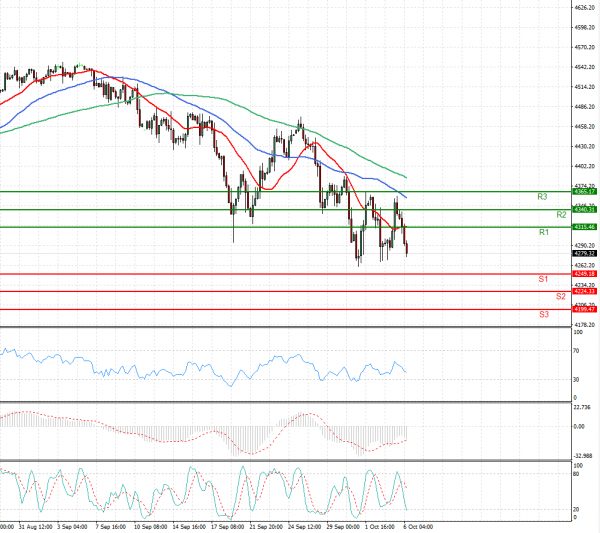Click the 4290.20 price axis value
The width and height of the screenshot is (600, 533).
(x=584, y=245)
